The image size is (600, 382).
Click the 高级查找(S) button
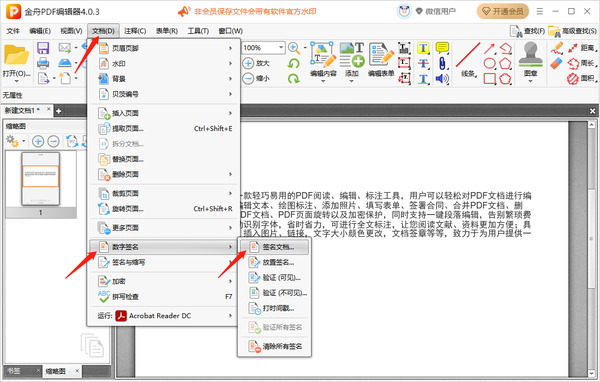572,31
